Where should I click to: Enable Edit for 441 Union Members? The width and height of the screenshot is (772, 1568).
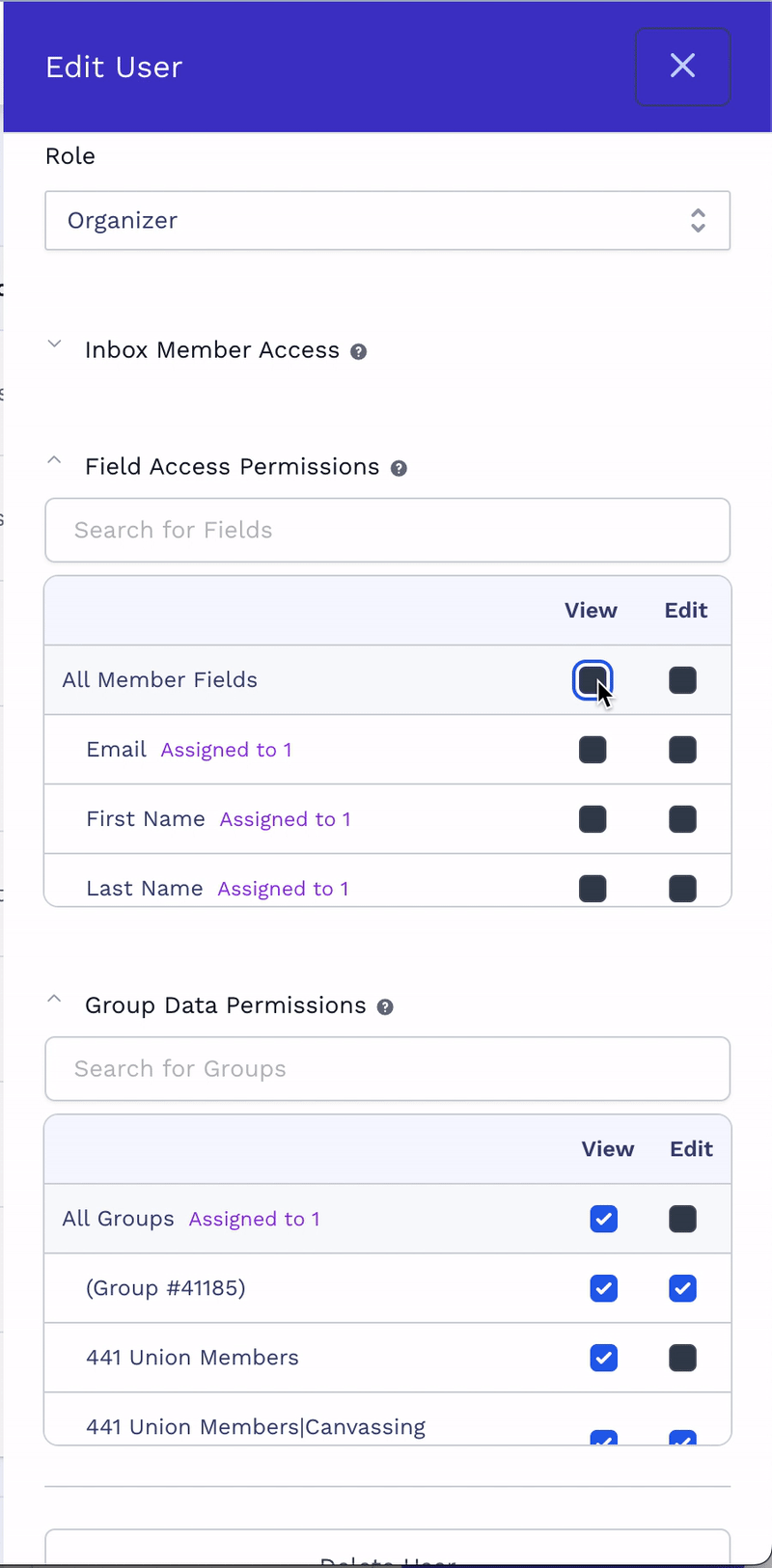point(682,1358)
